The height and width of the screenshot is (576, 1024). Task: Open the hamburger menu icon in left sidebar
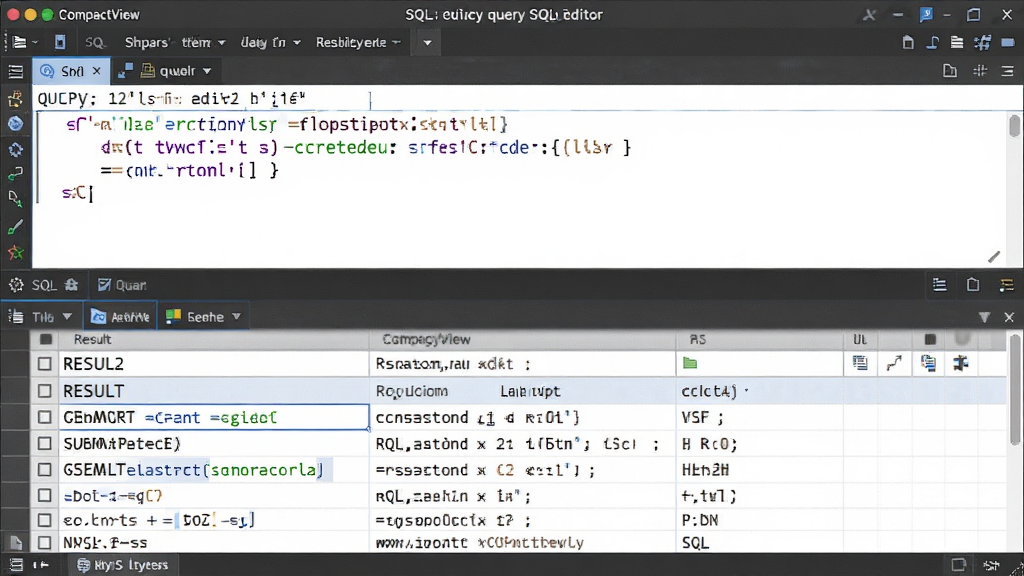(16, 71)
